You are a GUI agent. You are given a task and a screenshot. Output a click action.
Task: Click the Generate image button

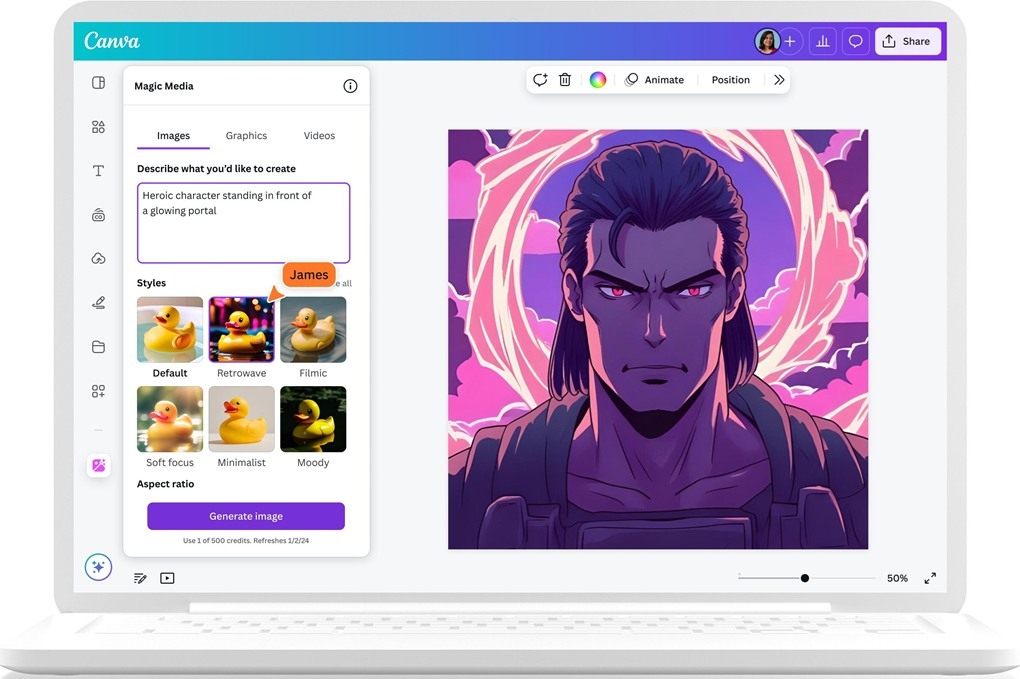246,516
